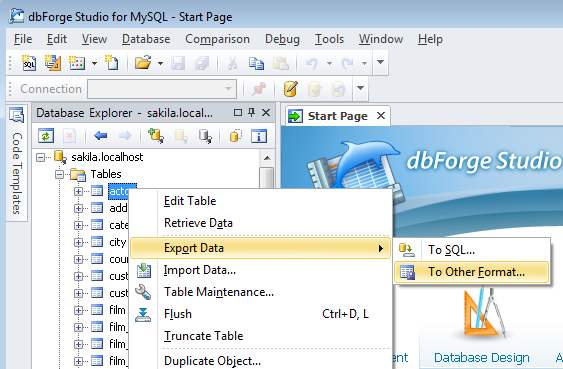Click the Refresh icon in Database Explorer
This screenshot has height=369, width=563.
tap(46, 136)
